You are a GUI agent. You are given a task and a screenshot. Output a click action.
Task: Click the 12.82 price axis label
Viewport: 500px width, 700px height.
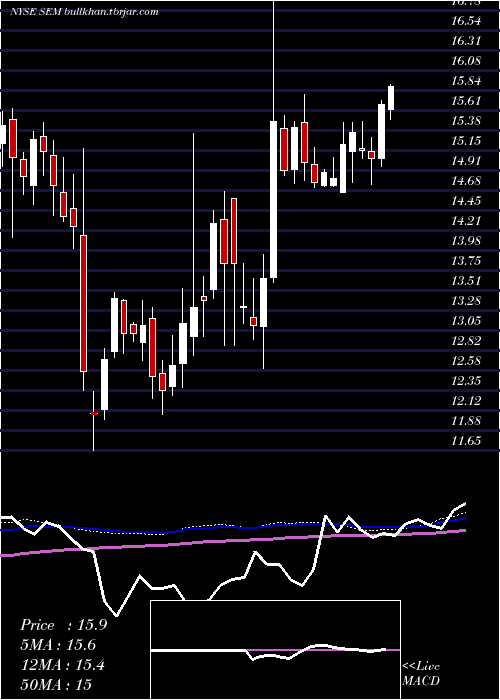pyautogui.click(x=466, y=341)
